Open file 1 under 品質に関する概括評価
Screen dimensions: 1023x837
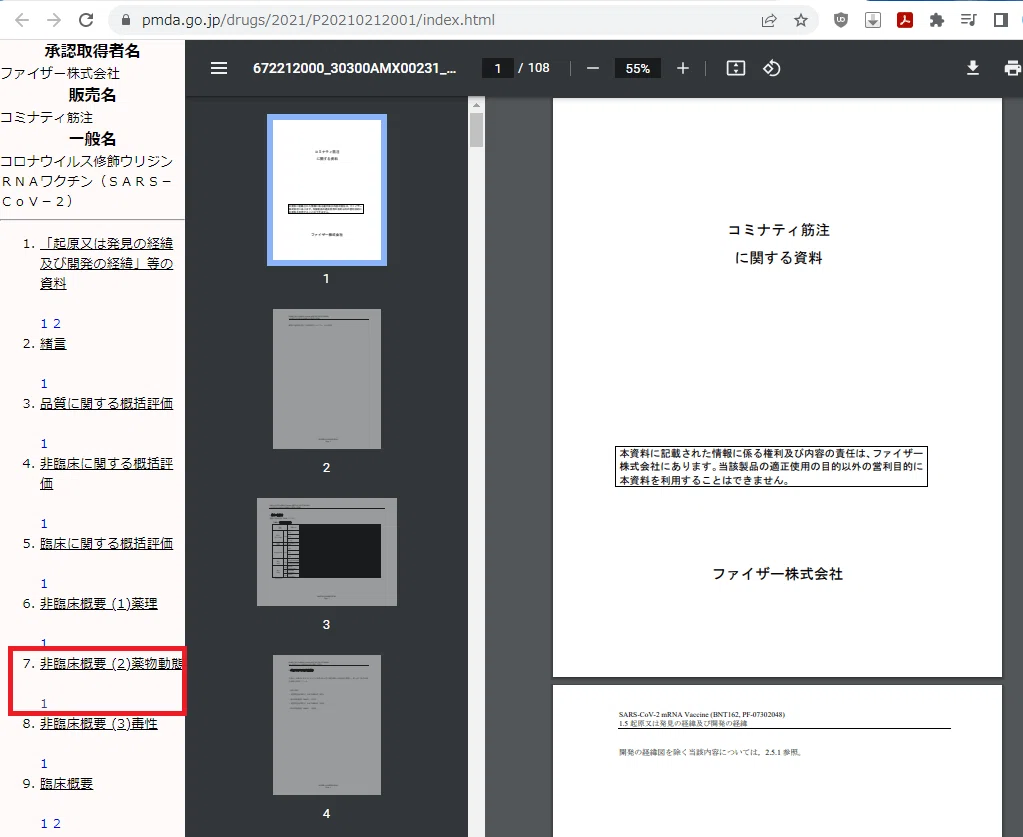click(44, 444)
